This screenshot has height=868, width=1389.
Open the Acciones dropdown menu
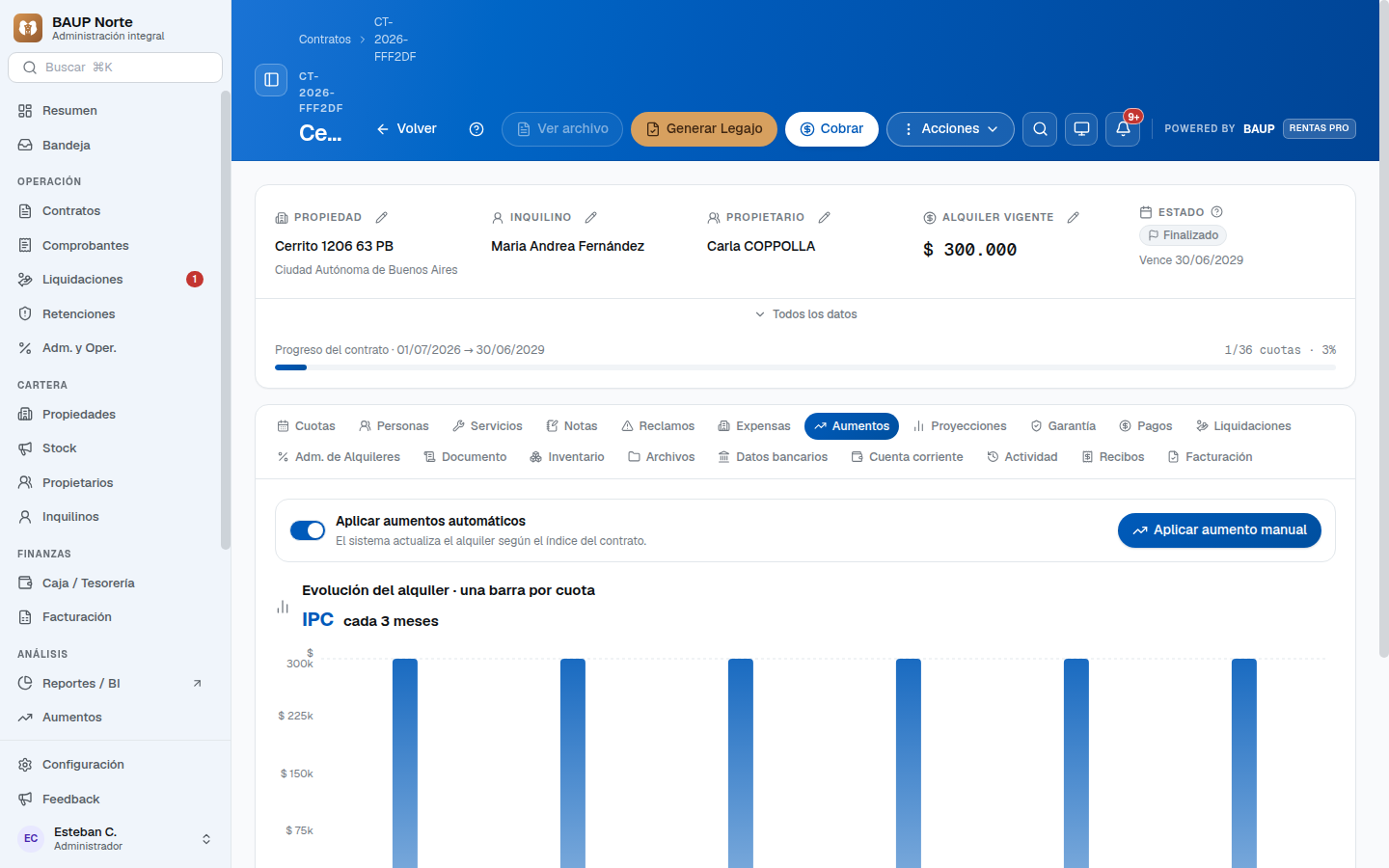coord(950,129)
